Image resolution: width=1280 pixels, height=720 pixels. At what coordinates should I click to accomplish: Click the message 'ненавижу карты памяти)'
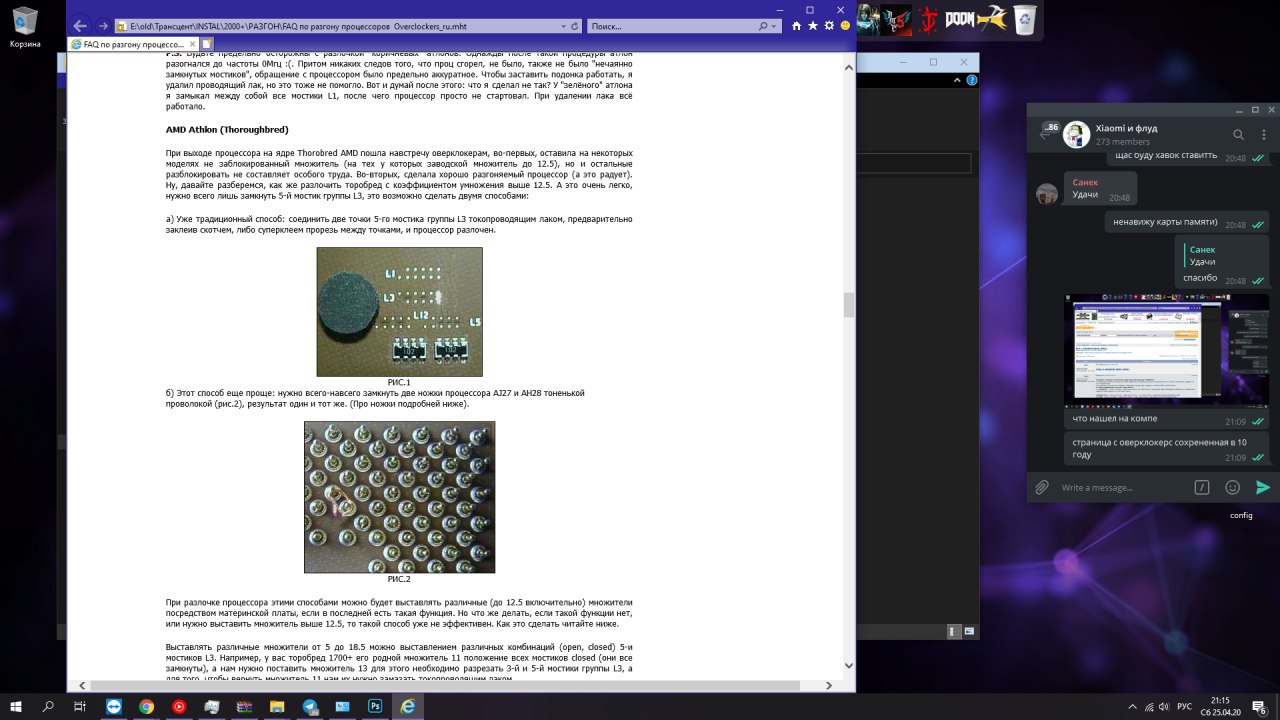point(1165,223)
